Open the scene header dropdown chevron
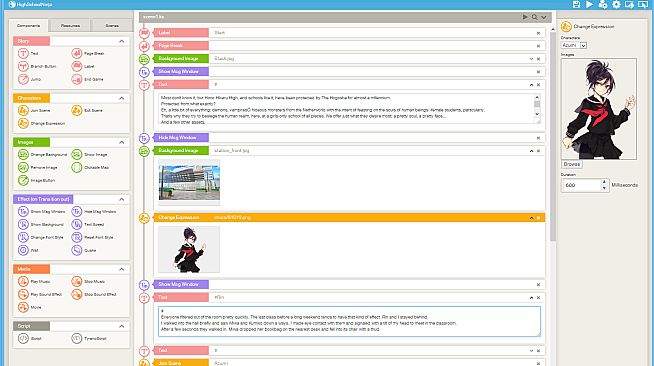This screenshot has width=654, height=366. click(x=543, y=17)
